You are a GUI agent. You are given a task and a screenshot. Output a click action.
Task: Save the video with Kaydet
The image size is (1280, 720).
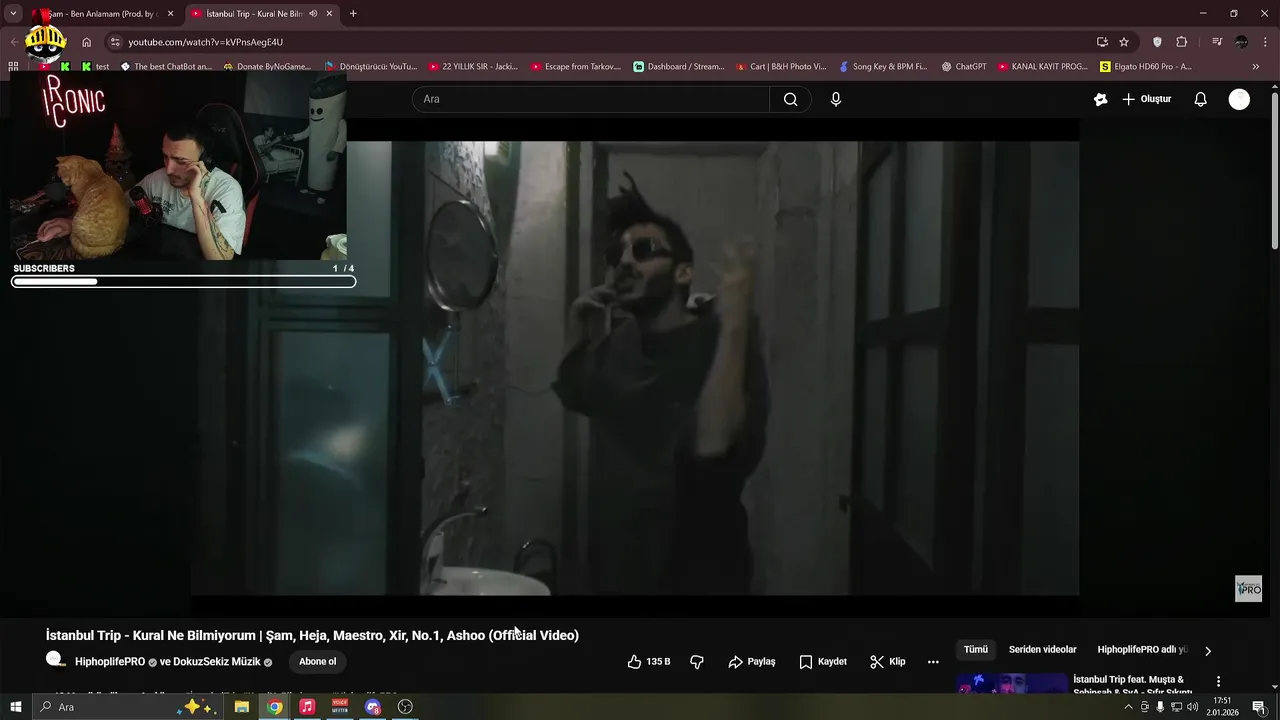pos(823,661)
